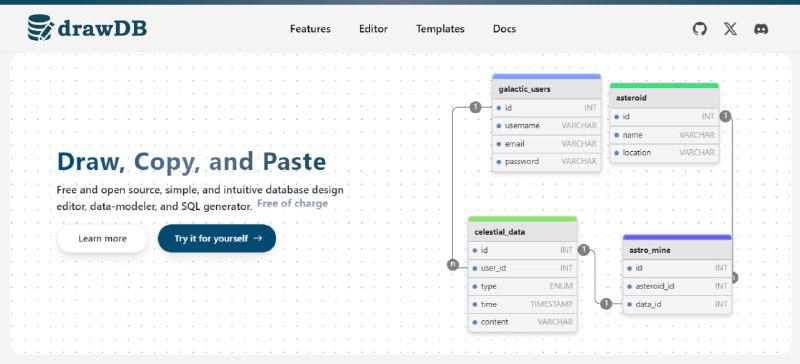Click the '1' marker left of galactic_users id
Viewport: 800px width, 364px height.
[x=476, y=107]
